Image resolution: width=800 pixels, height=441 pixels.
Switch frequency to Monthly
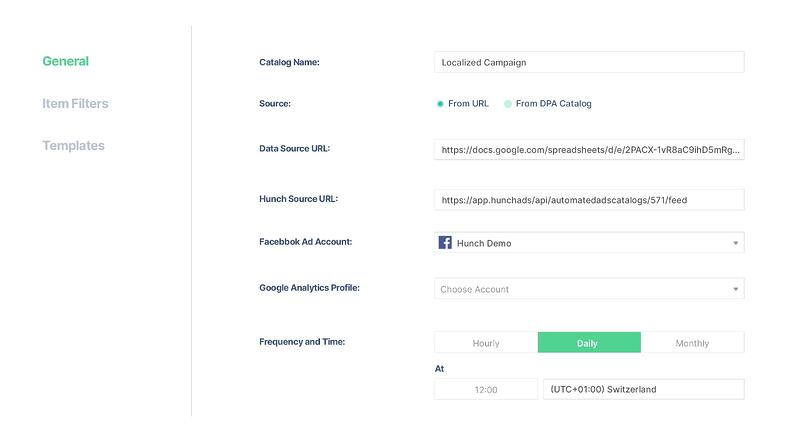click(x=692, y=343)
